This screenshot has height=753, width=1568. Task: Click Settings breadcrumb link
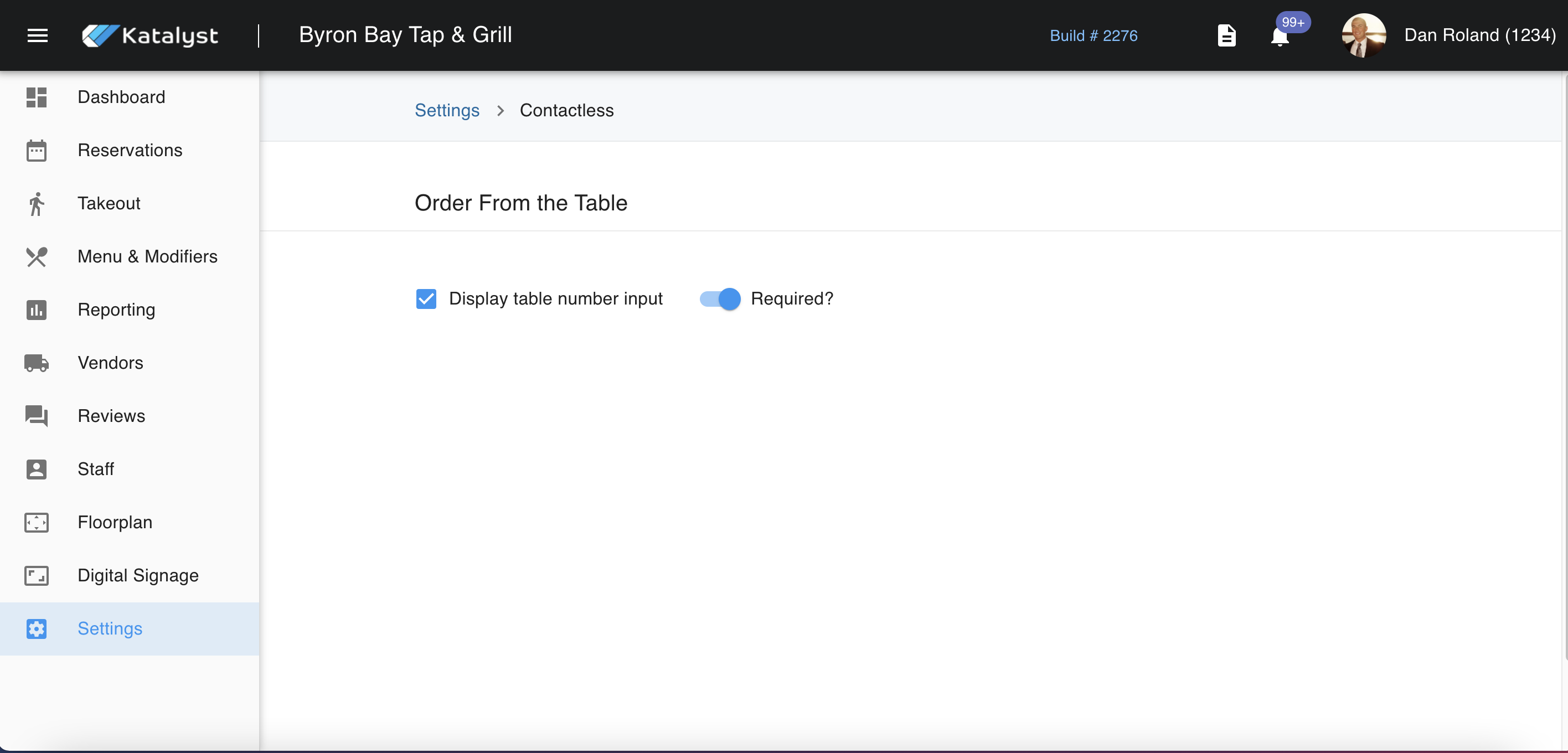pyautogui.click(x=447, y=110)
